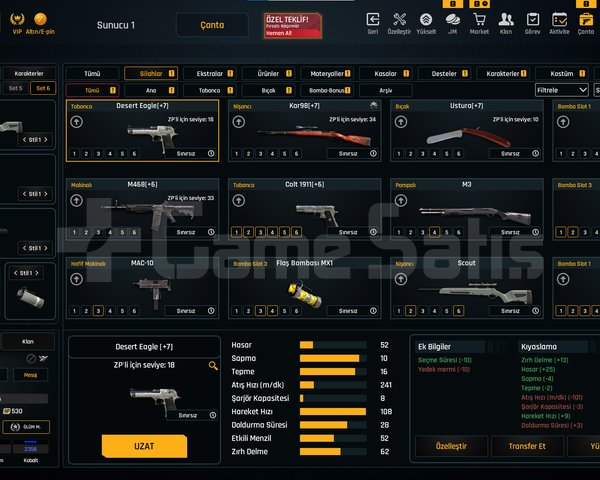Open the Market cart icon
This screenshot has height=480, width=600.
[x=479, y=20]
